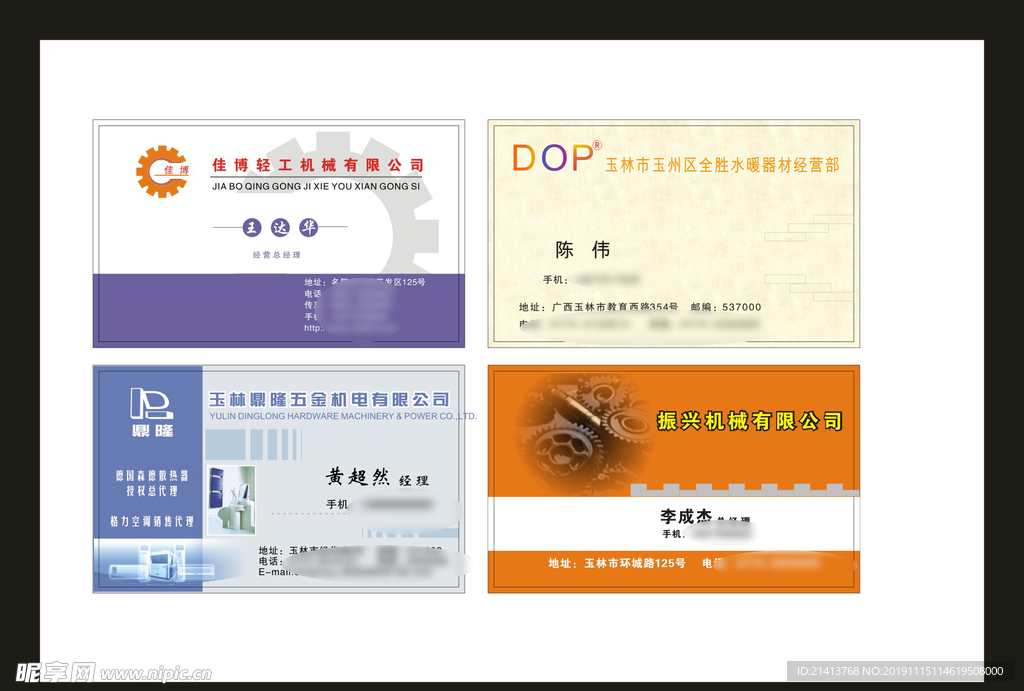Screen dimensions: 1024x691
Task: Click the 佳博轻工机械有限公司 company title
Action: click(318, 165)
